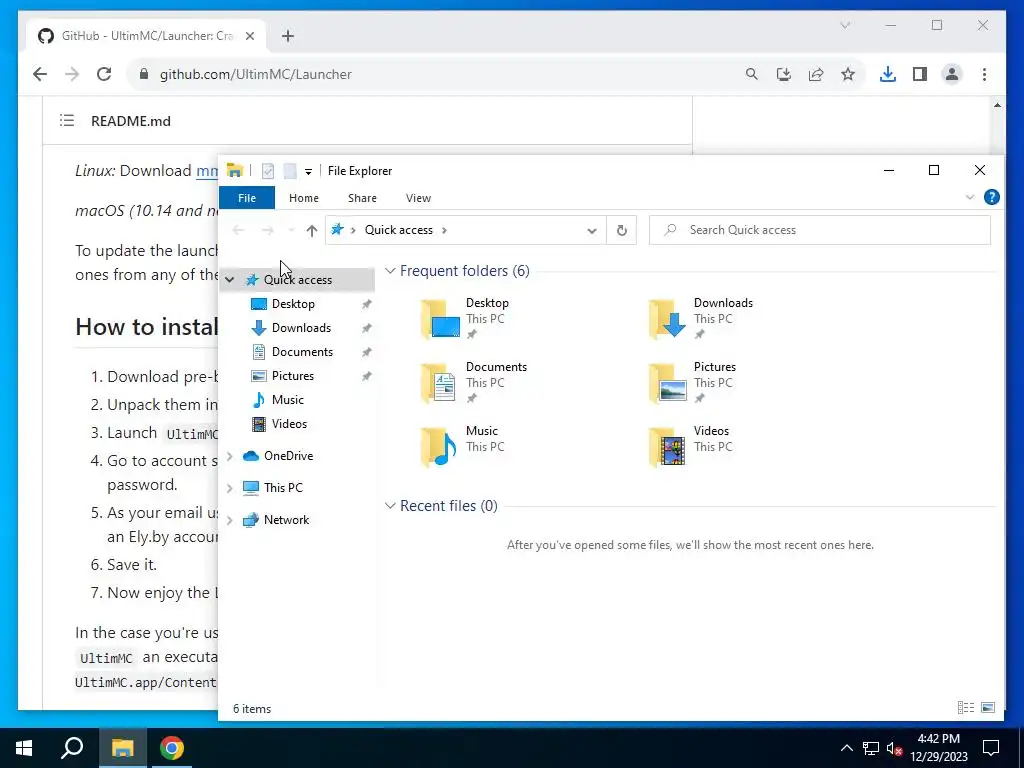The height and width of the screenshot is (768, 1024).
Task: Click the muted volume tray icon
Action: pyautogui.click(x=894, y=748)
